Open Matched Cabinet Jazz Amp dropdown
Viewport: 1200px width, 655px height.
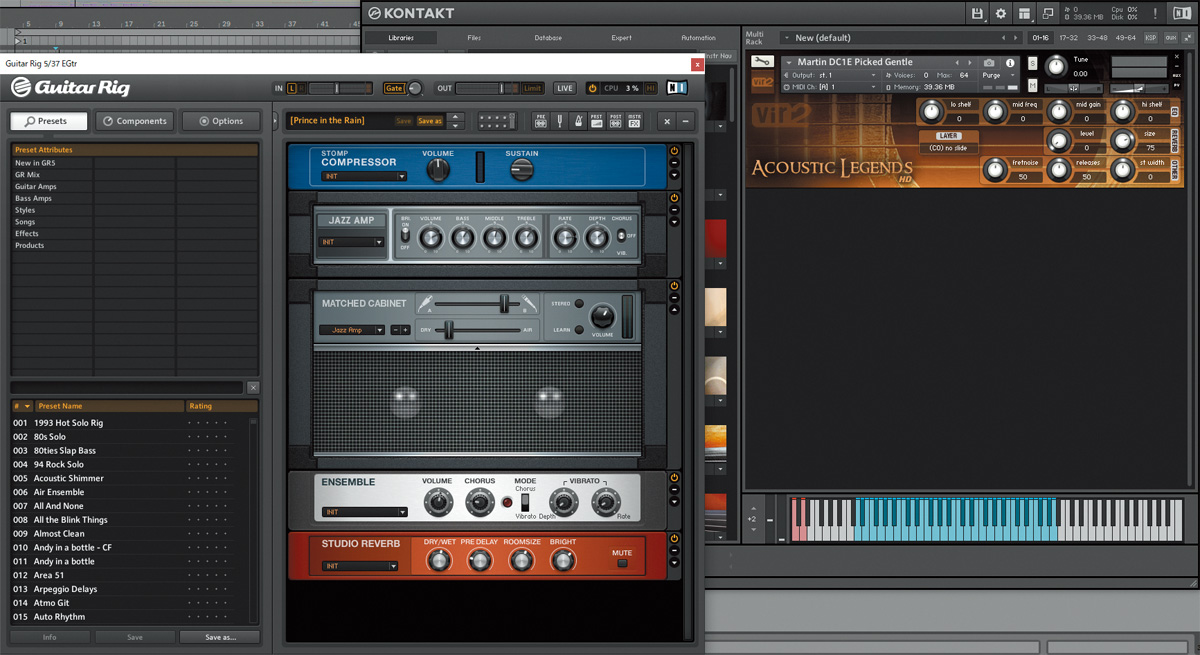click(352, 330)
